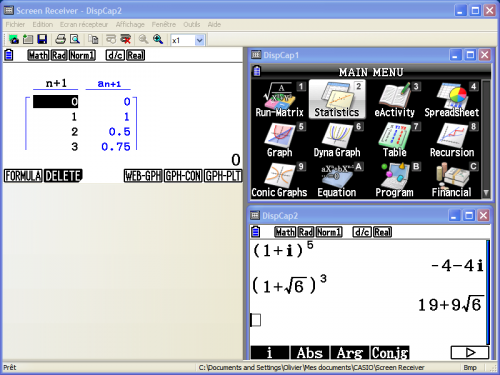The height and width of the screenshot is (375, 500).
Task: Click the Bmp format label in status bar
Action: (x=470, y=367)
